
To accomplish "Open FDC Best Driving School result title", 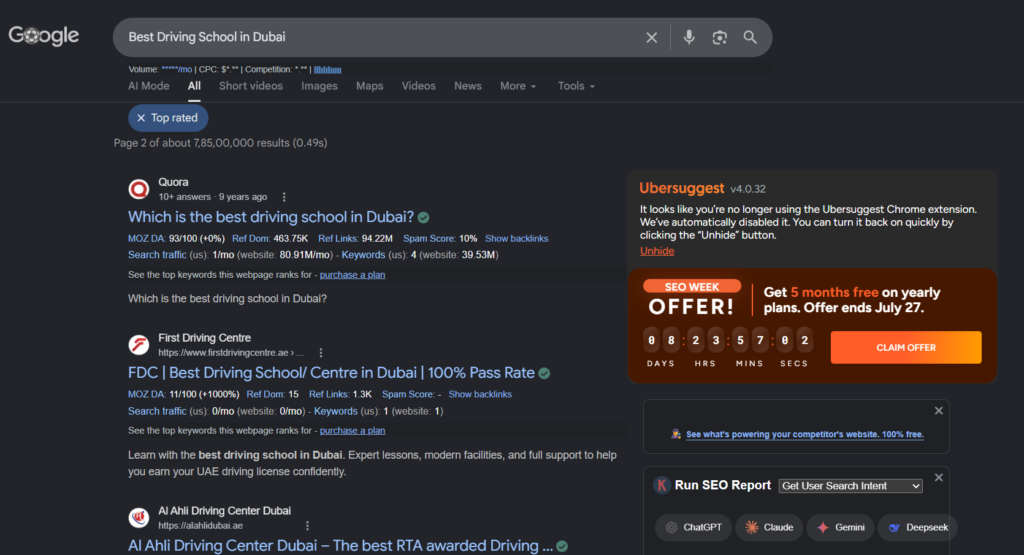I will 331,373.
